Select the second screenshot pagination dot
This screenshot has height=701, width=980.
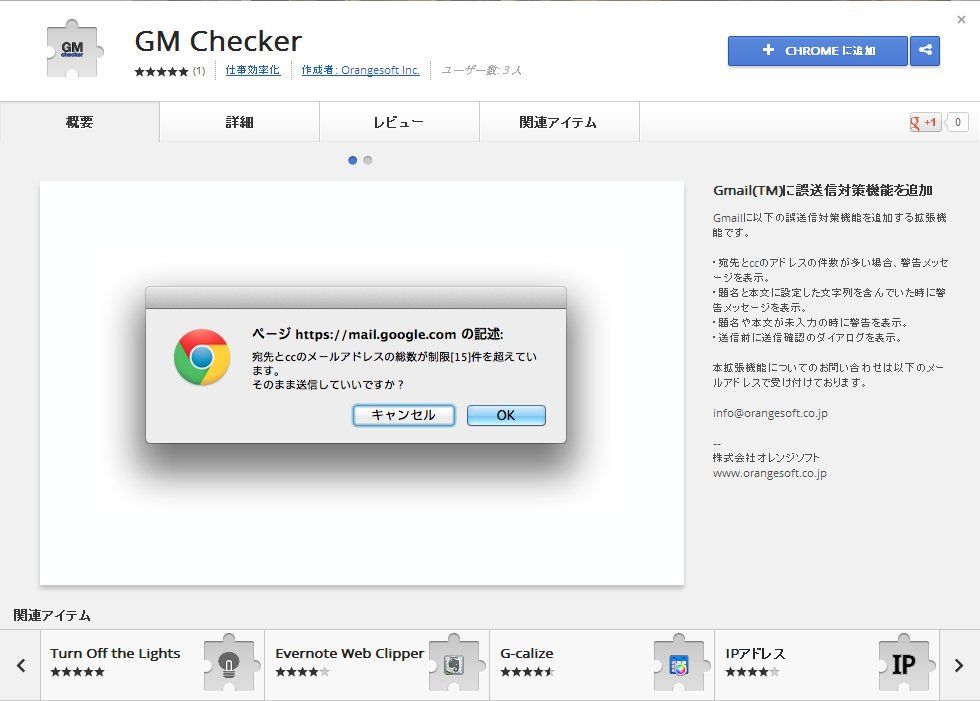(368, 161)
